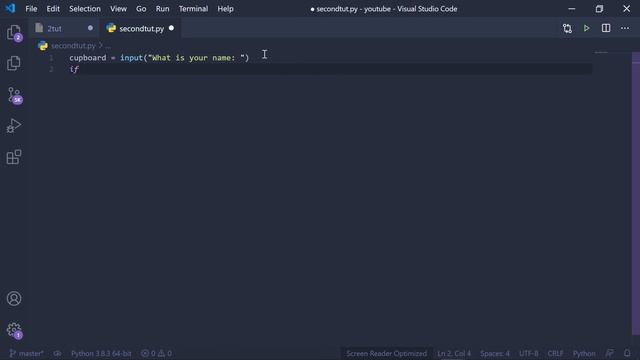Click the 'if' keyword on line 2
640x360 pixels.
pos(74,69)
